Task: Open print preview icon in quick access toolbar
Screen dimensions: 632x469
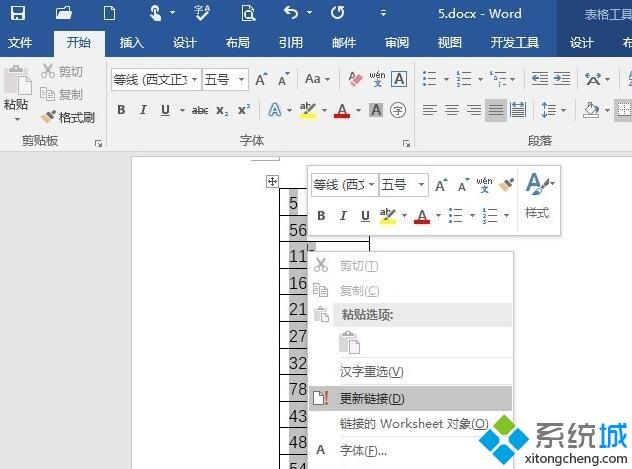Action: pyautogui.click(x=248, y=13)
